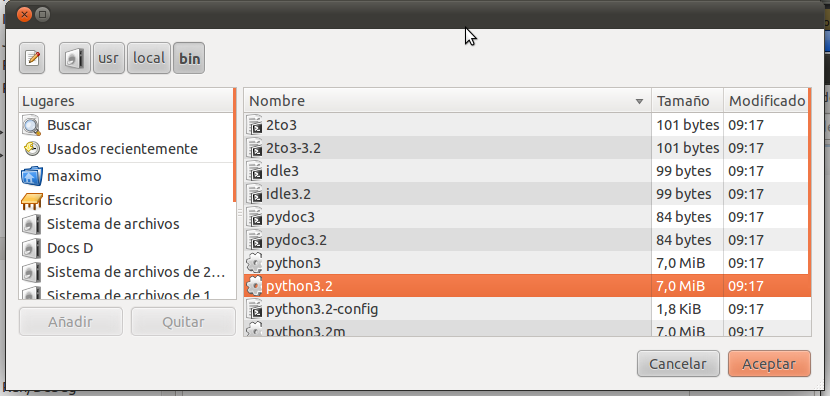Click the Aceptar button

click(x=769, y=364)
